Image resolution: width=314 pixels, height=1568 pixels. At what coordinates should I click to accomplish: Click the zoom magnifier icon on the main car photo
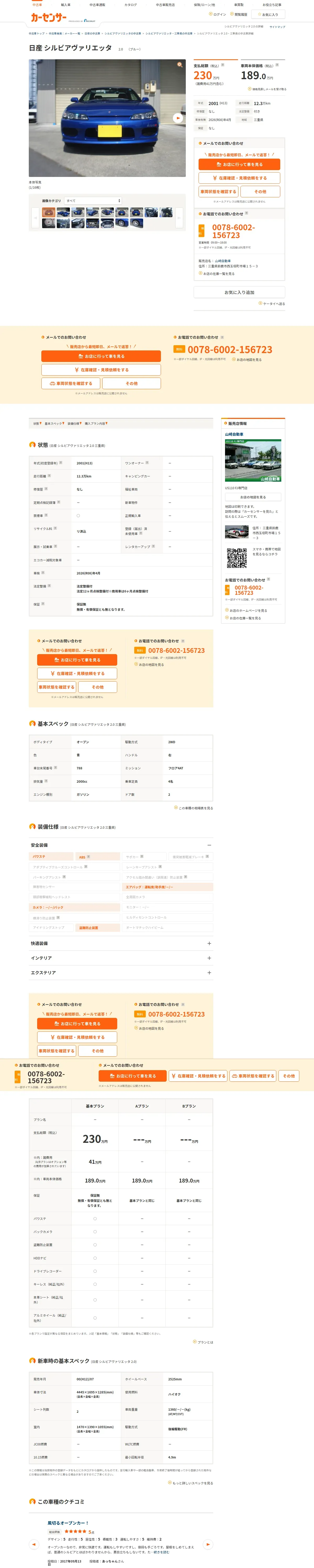[x=179, y=64]
